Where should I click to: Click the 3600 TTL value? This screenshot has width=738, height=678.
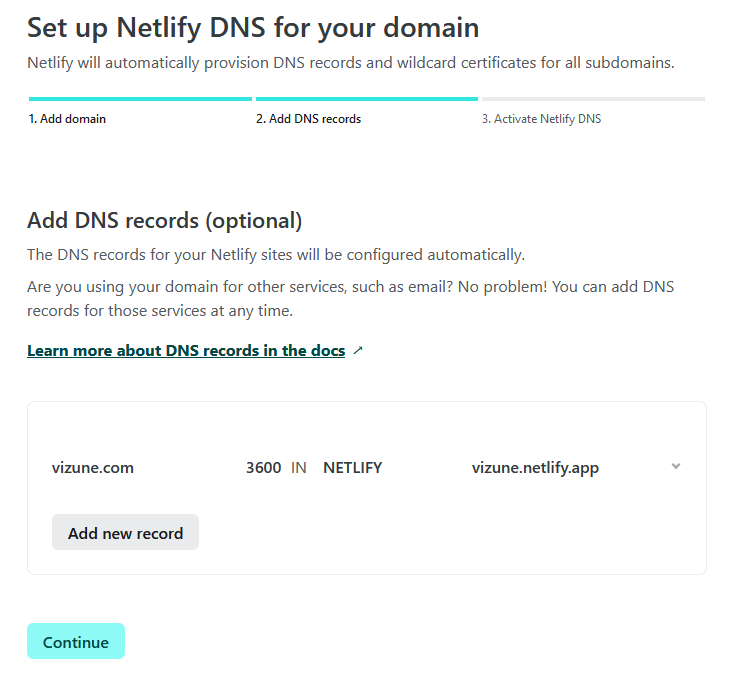[263, 467]
